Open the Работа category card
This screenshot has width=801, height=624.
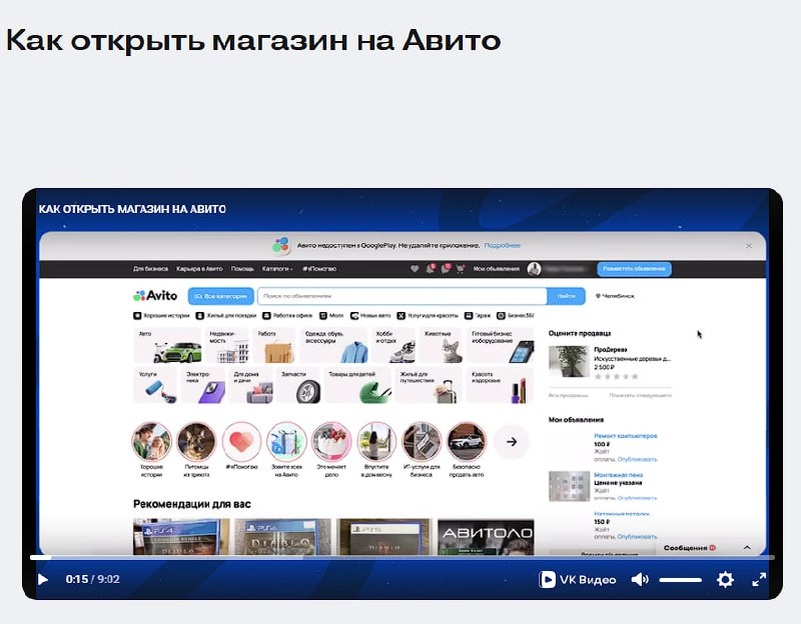pos(274,345)
